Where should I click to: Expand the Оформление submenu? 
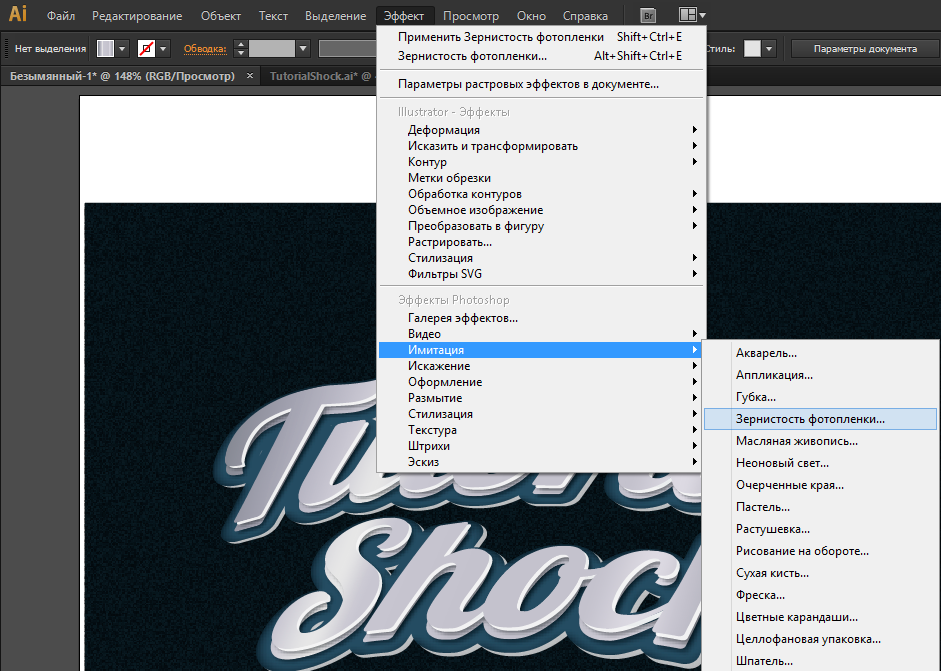[540, 382]
